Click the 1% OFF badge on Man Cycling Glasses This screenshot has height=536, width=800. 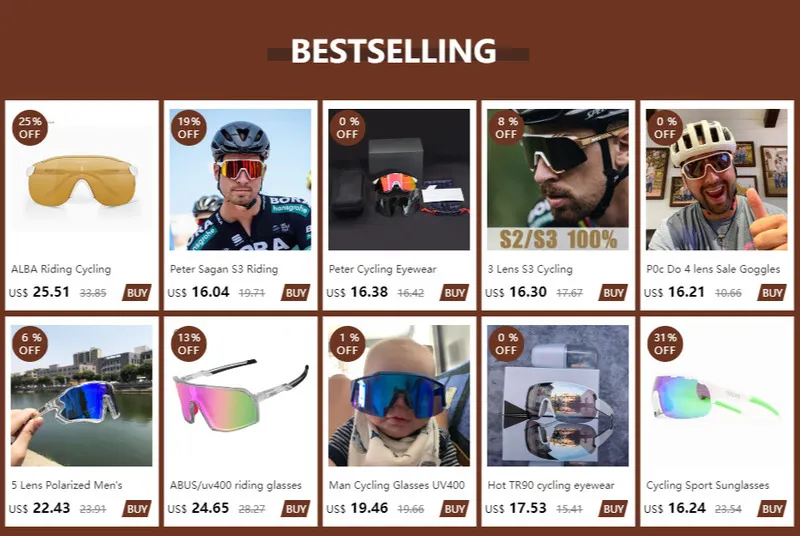tap(347, 344)
